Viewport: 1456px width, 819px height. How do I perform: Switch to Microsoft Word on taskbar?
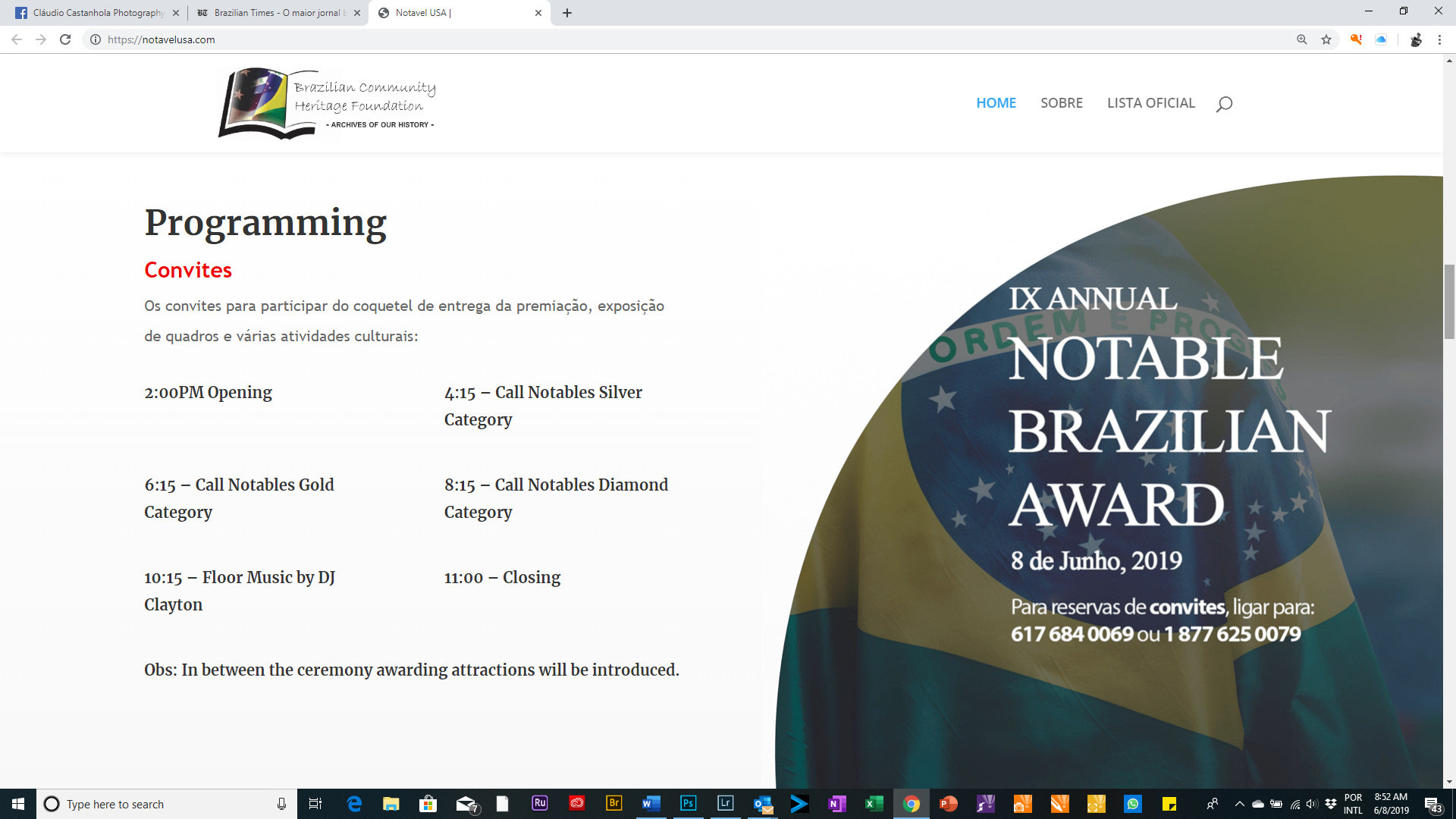coord(651,804)
